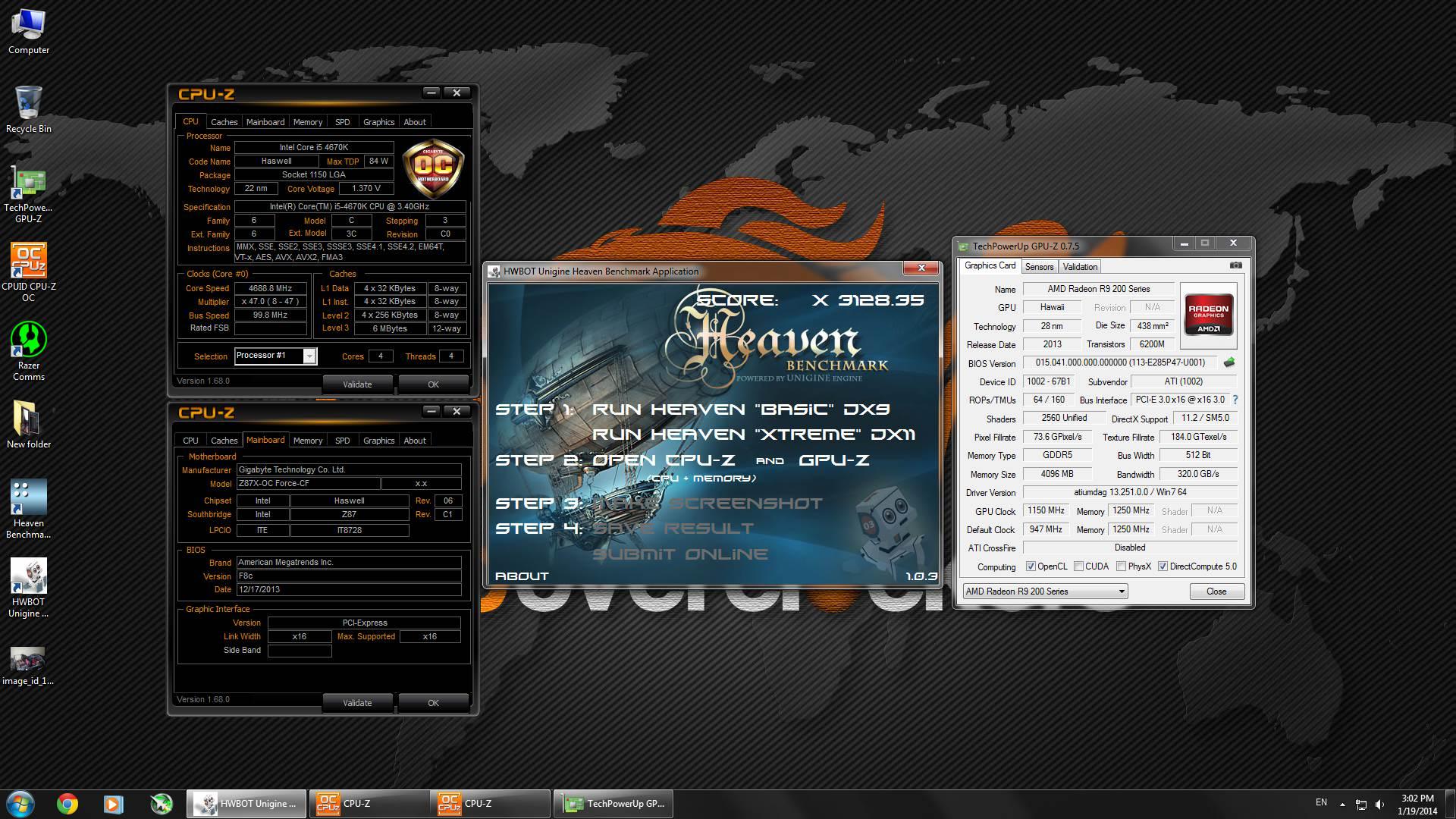Image resolution: width=1456 pixels, height=819 pixels.
Task: Toggle the PhysX checkbox
Action: 1121,566
